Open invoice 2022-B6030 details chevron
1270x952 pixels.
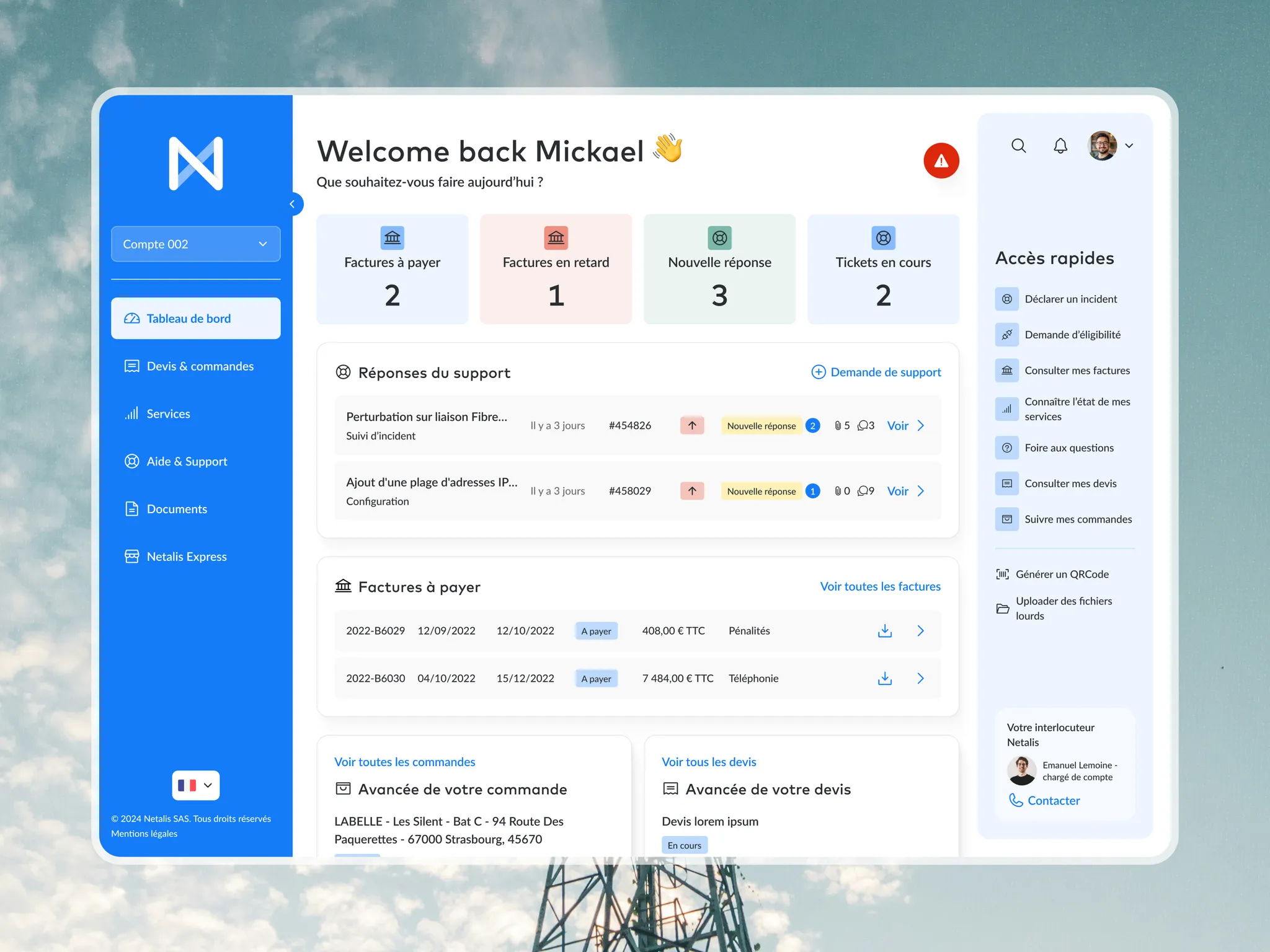click(x=921, y=679)
